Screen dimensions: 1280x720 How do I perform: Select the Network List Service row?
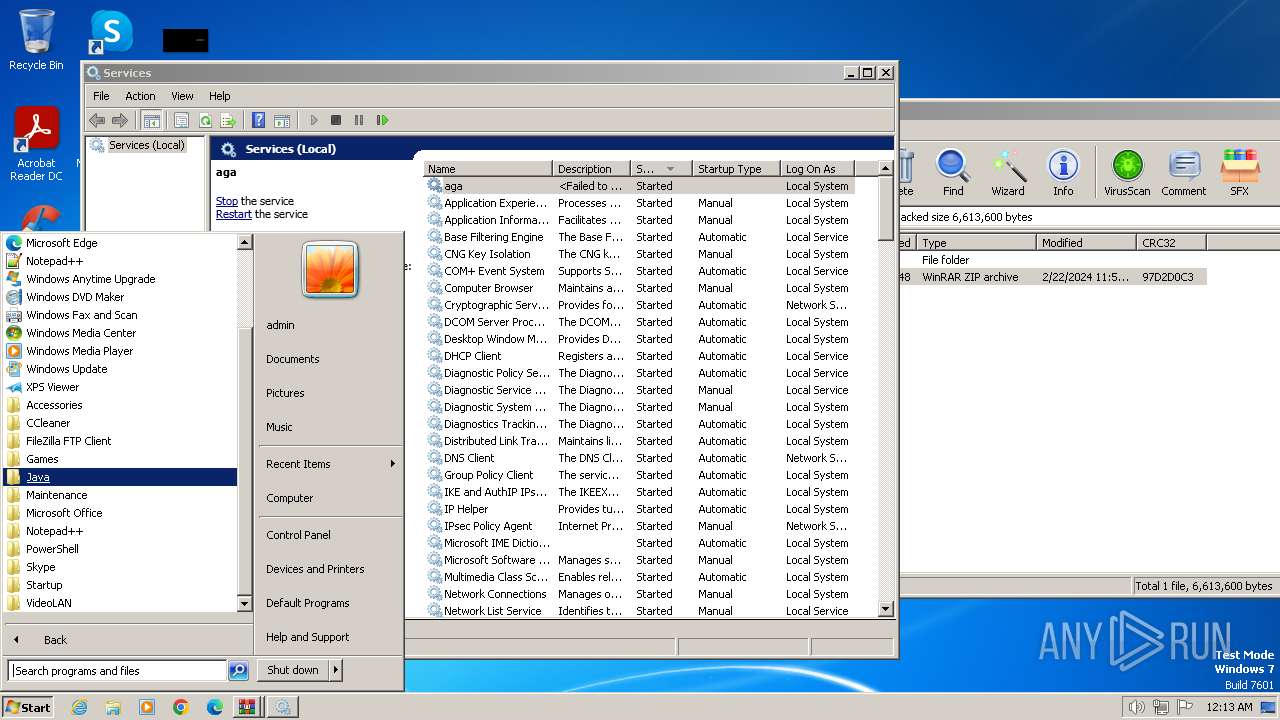640,611
